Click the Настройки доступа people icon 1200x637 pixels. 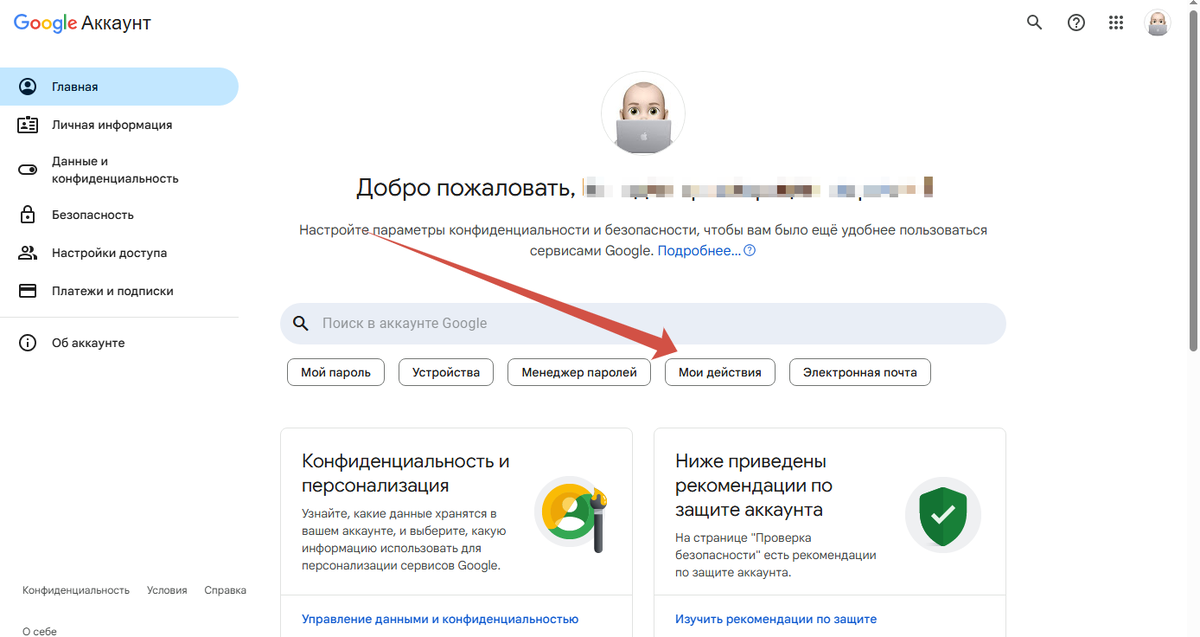click(28, 253)
